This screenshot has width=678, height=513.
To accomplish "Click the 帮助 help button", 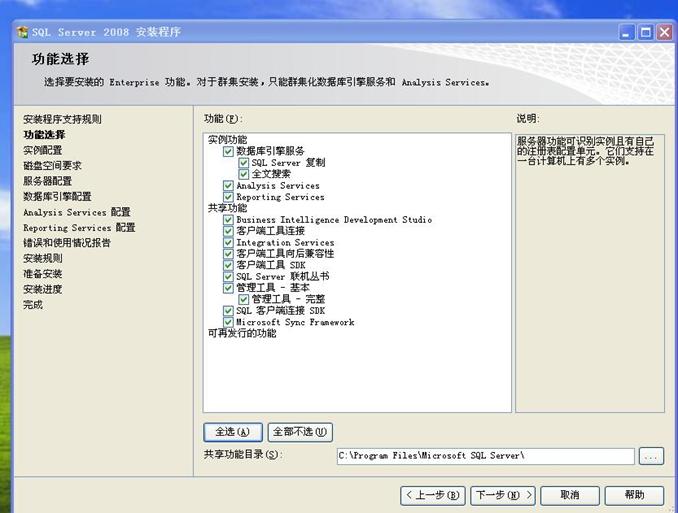I will tap(634, 495).
